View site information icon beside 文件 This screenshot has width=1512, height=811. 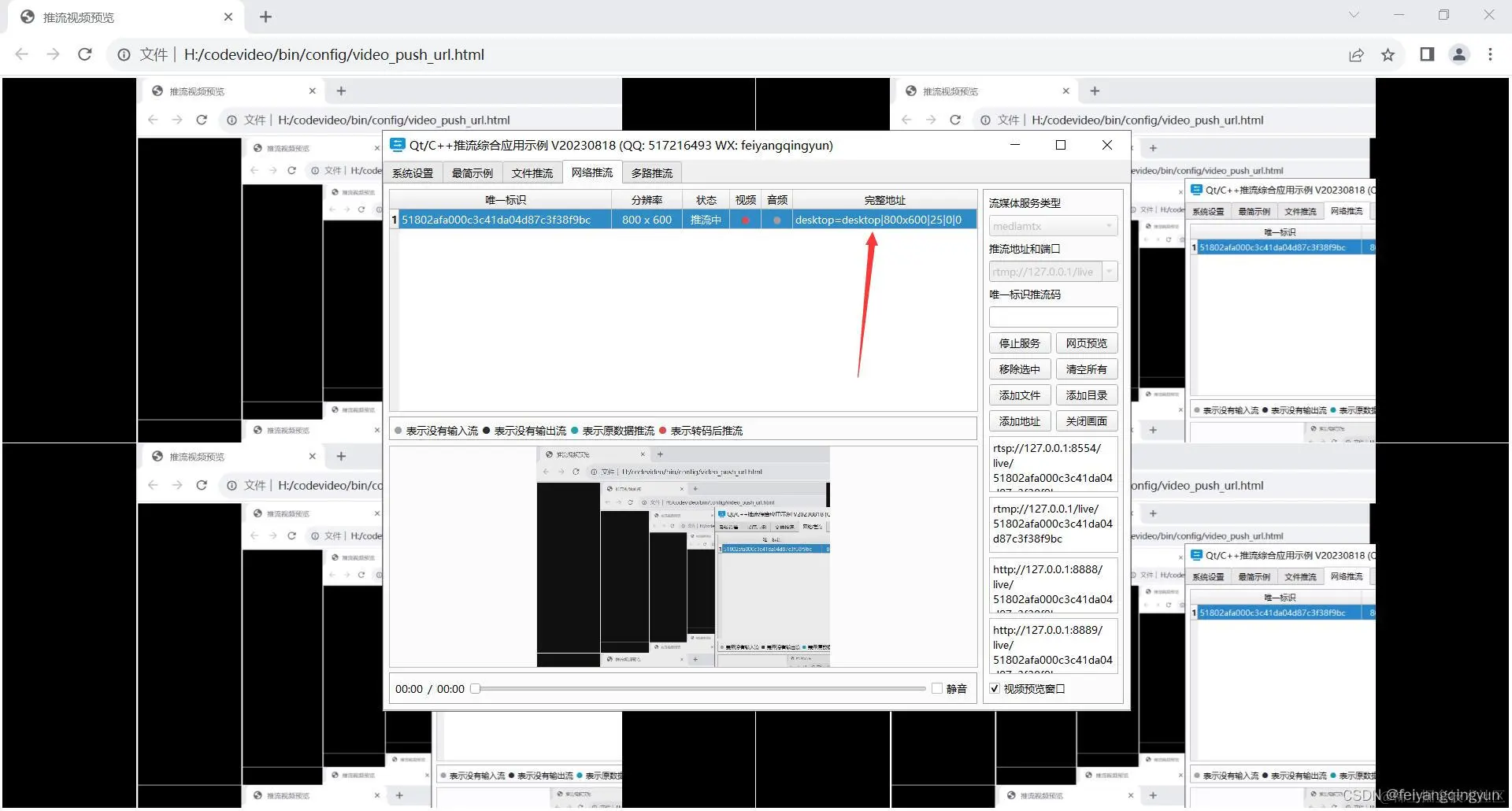click(124, 54)
